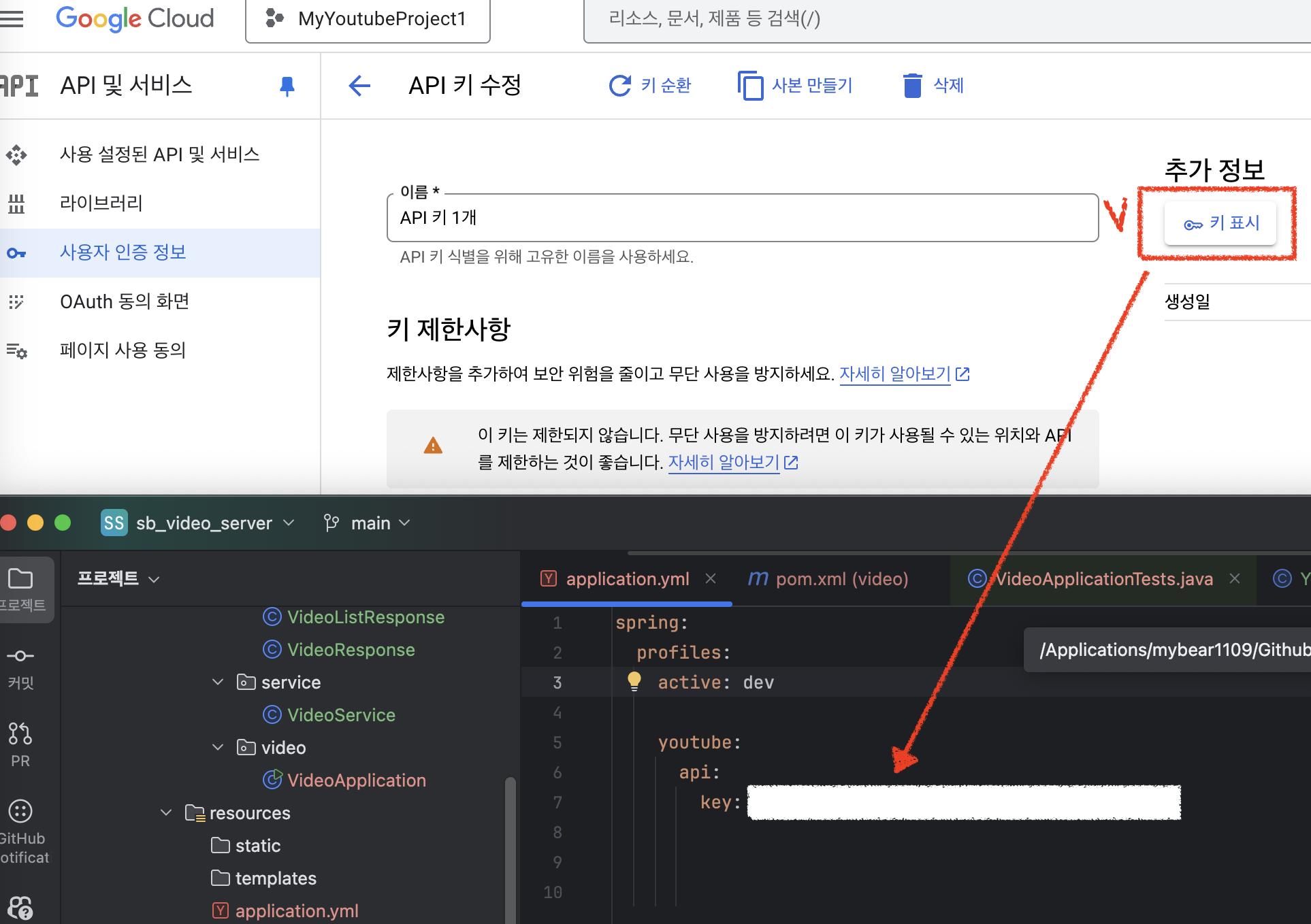The image size is (1311, 924).
Task: Open the 커밋 commit tool window
Action: (x=20, y=668)
